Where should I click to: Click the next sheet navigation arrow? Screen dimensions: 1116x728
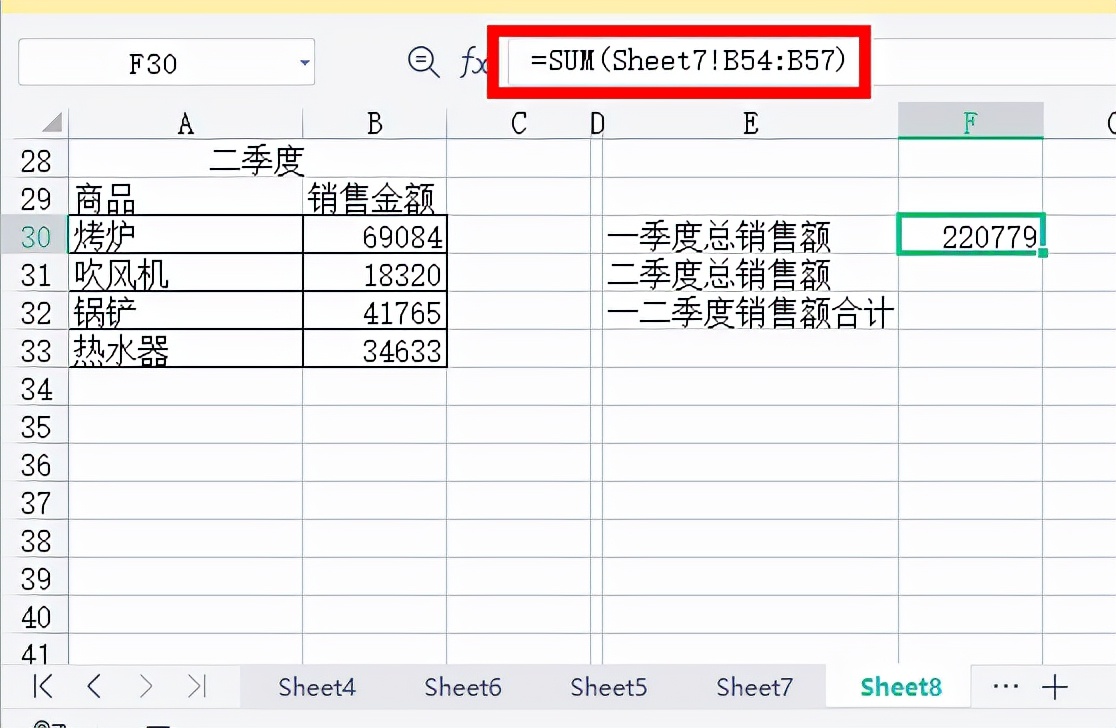pyautogui.click(x=146, y=687)
